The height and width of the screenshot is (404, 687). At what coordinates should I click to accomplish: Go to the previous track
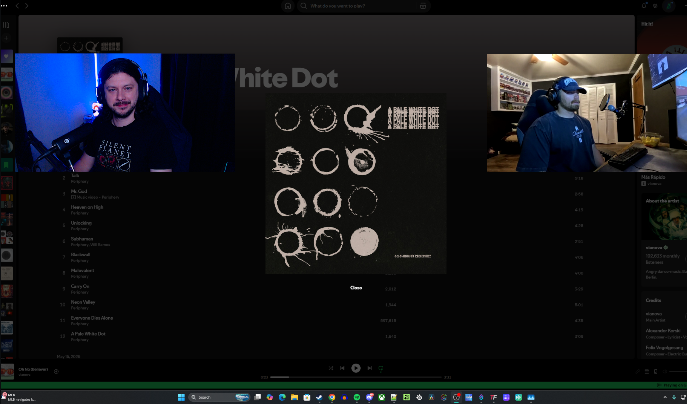(342, 368)
